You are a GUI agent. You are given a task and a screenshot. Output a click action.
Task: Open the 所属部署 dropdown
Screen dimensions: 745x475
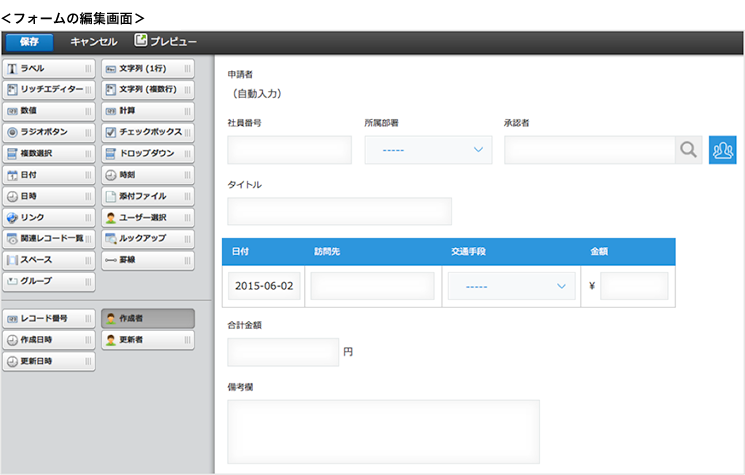tap(428, 150)
